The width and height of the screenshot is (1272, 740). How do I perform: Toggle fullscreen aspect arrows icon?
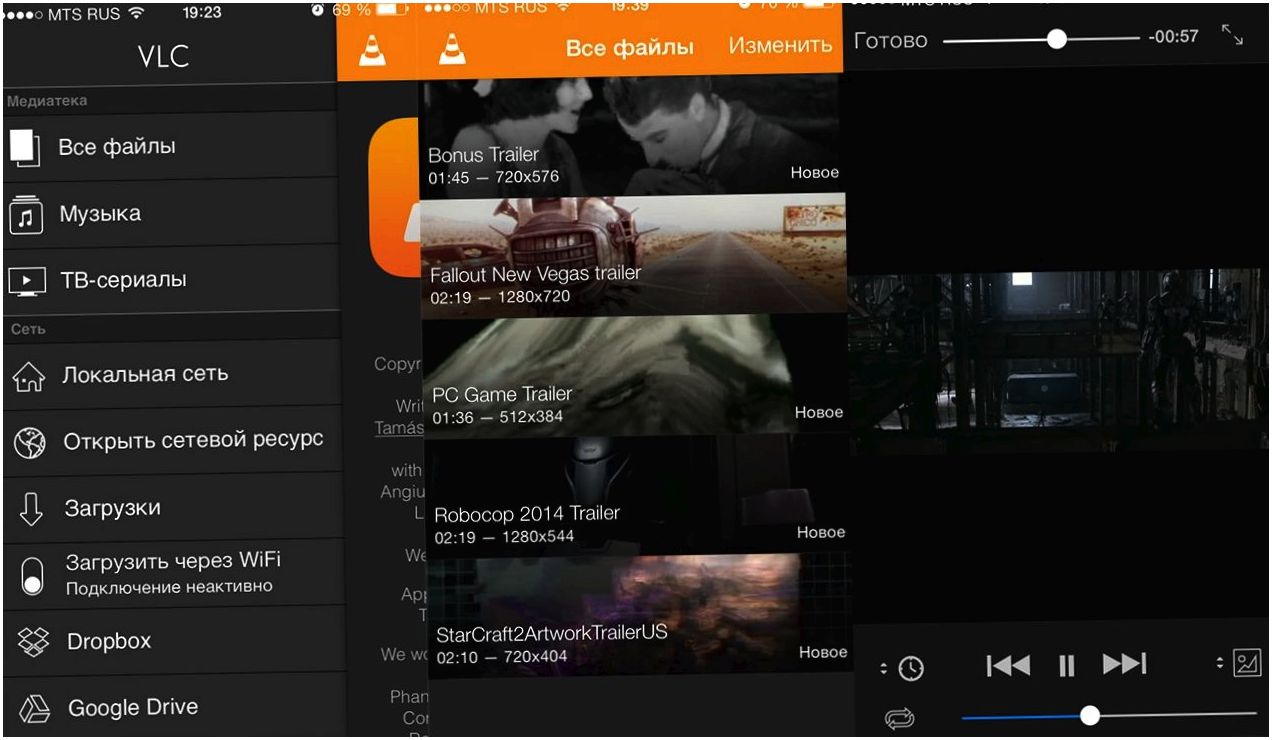pyautogui.click(x=1233, y=36)
